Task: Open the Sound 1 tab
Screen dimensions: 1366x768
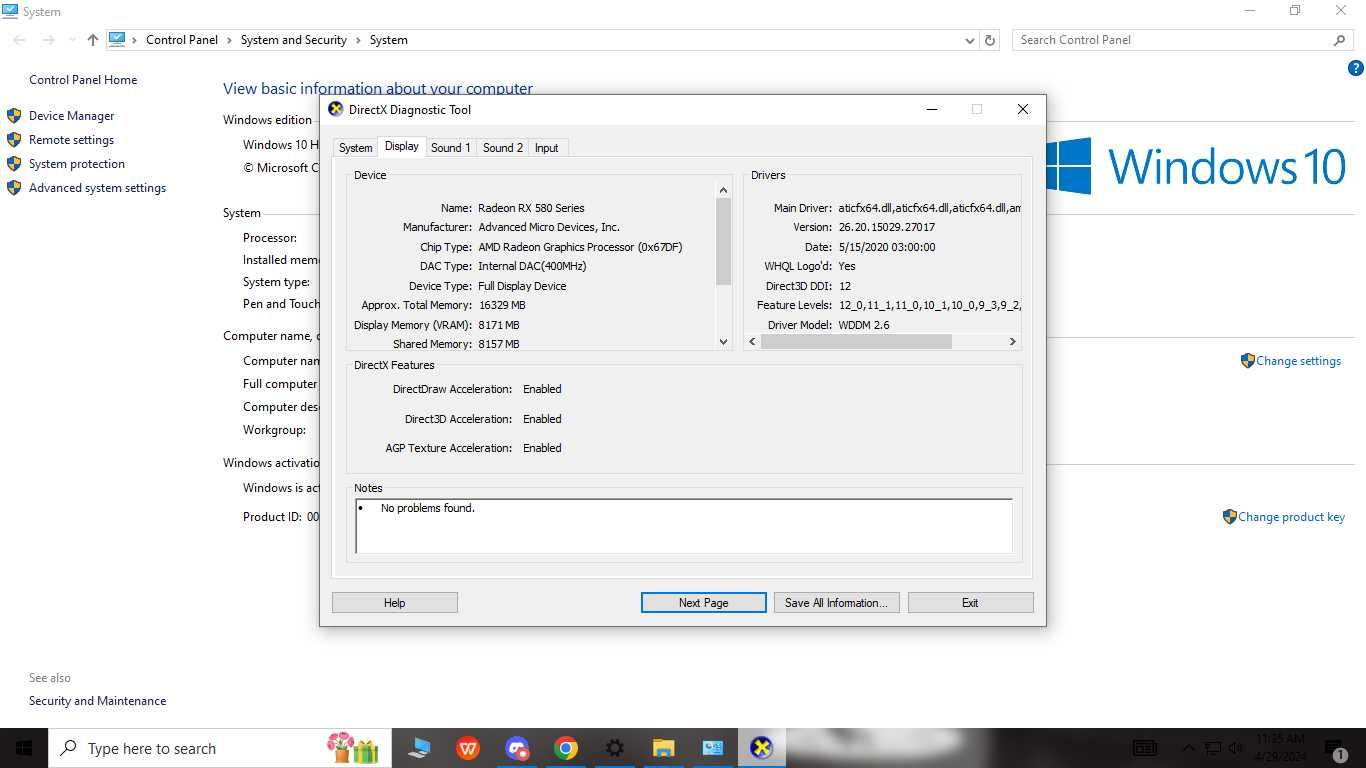Action: 450,148
